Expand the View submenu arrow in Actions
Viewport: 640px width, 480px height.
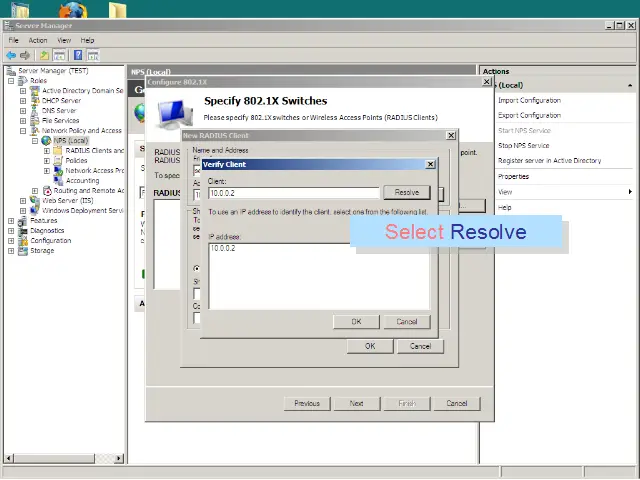(630, 192)
